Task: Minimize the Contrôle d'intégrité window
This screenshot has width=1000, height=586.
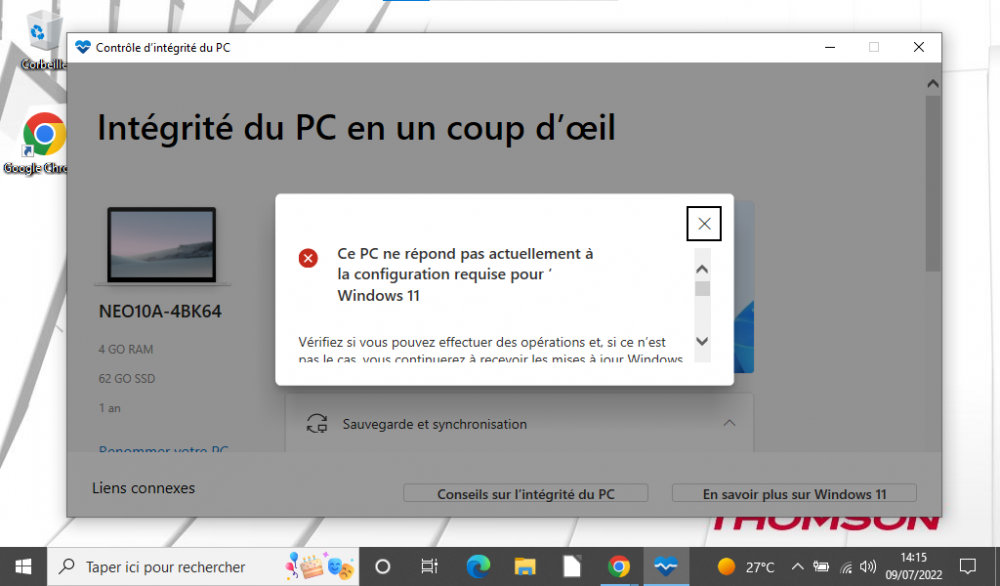Action: (x=830, y=47)
